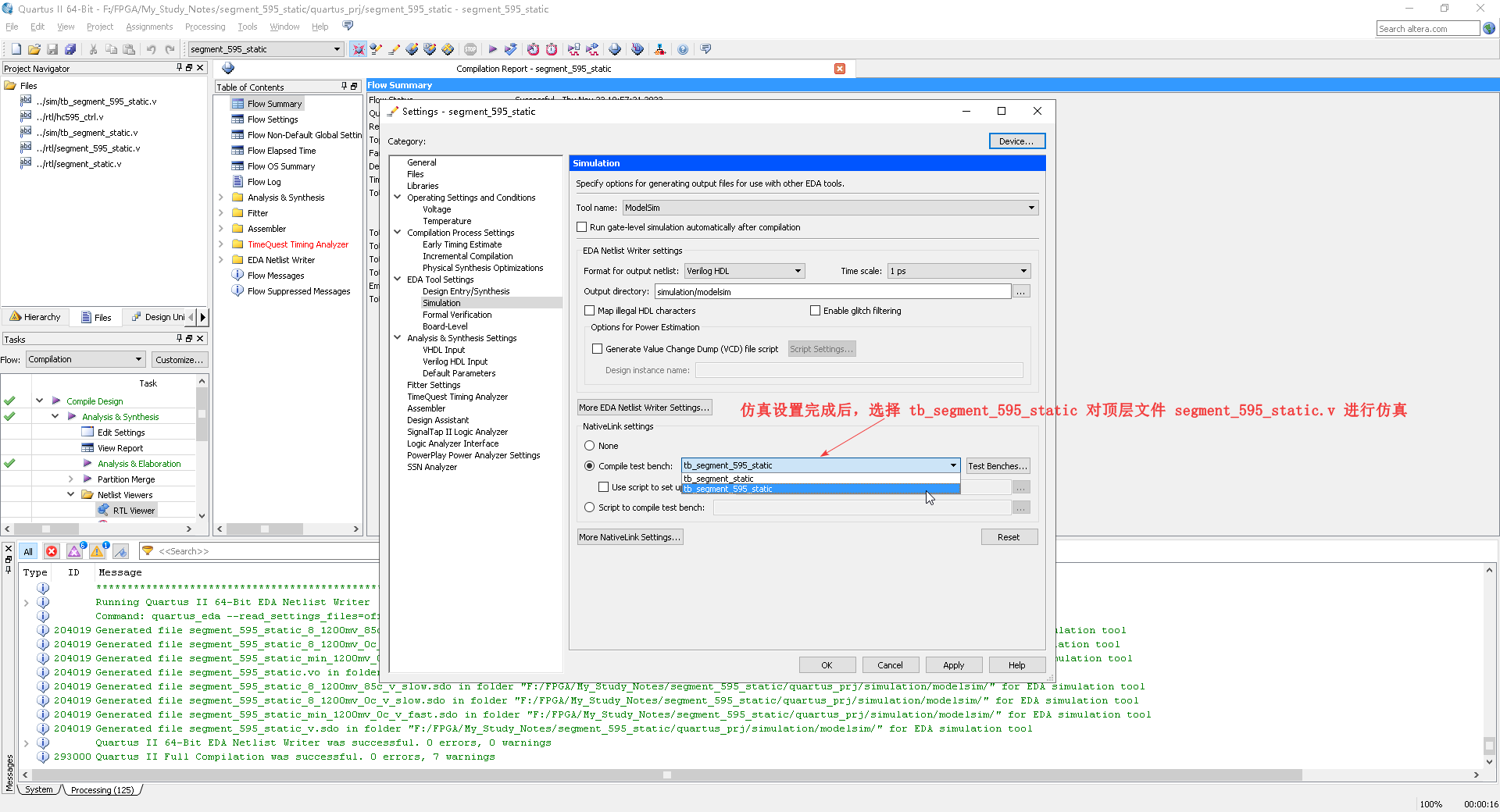Collapse Operating Settings and Conditions category
The width and height of the screenshot is (1500, 812).
[x=398, y=197]
